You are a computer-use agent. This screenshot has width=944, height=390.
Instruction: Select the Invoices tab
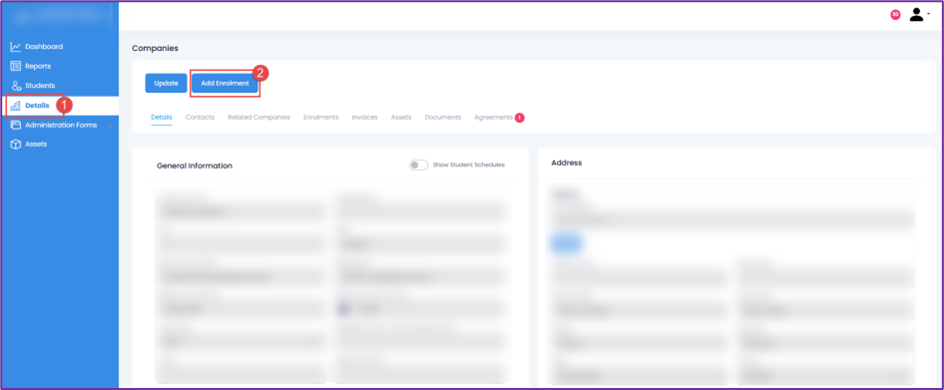click(365, 117)
